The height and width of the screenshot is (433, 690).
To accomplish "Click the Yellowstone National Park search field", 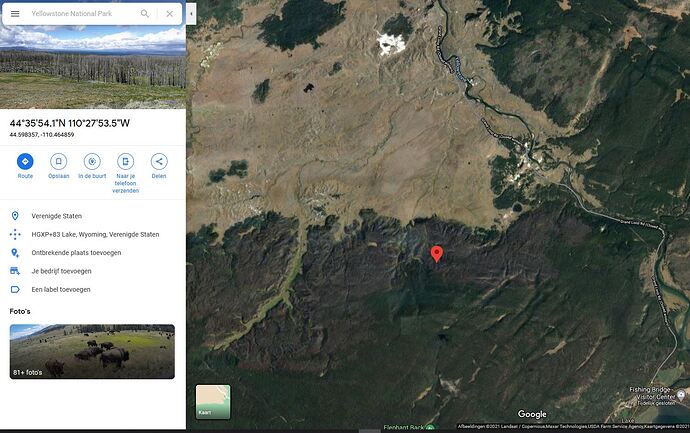I will pos(79,14).
